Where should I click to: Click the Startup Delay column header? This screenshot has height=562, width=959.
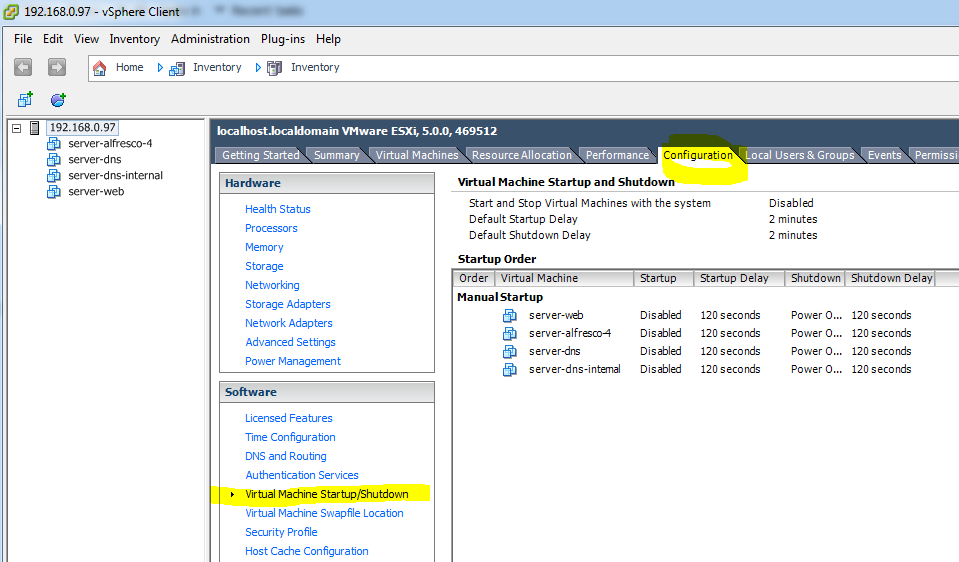click(x=739, y=278)
